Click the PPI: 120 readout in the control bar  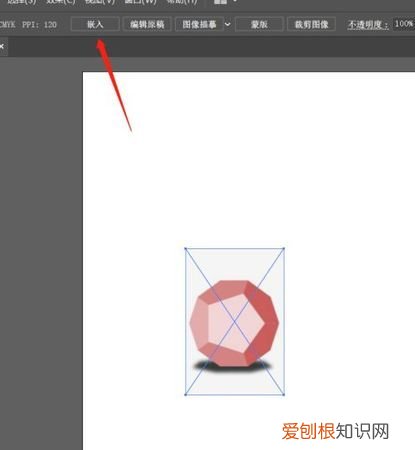(x=39, y=25)
